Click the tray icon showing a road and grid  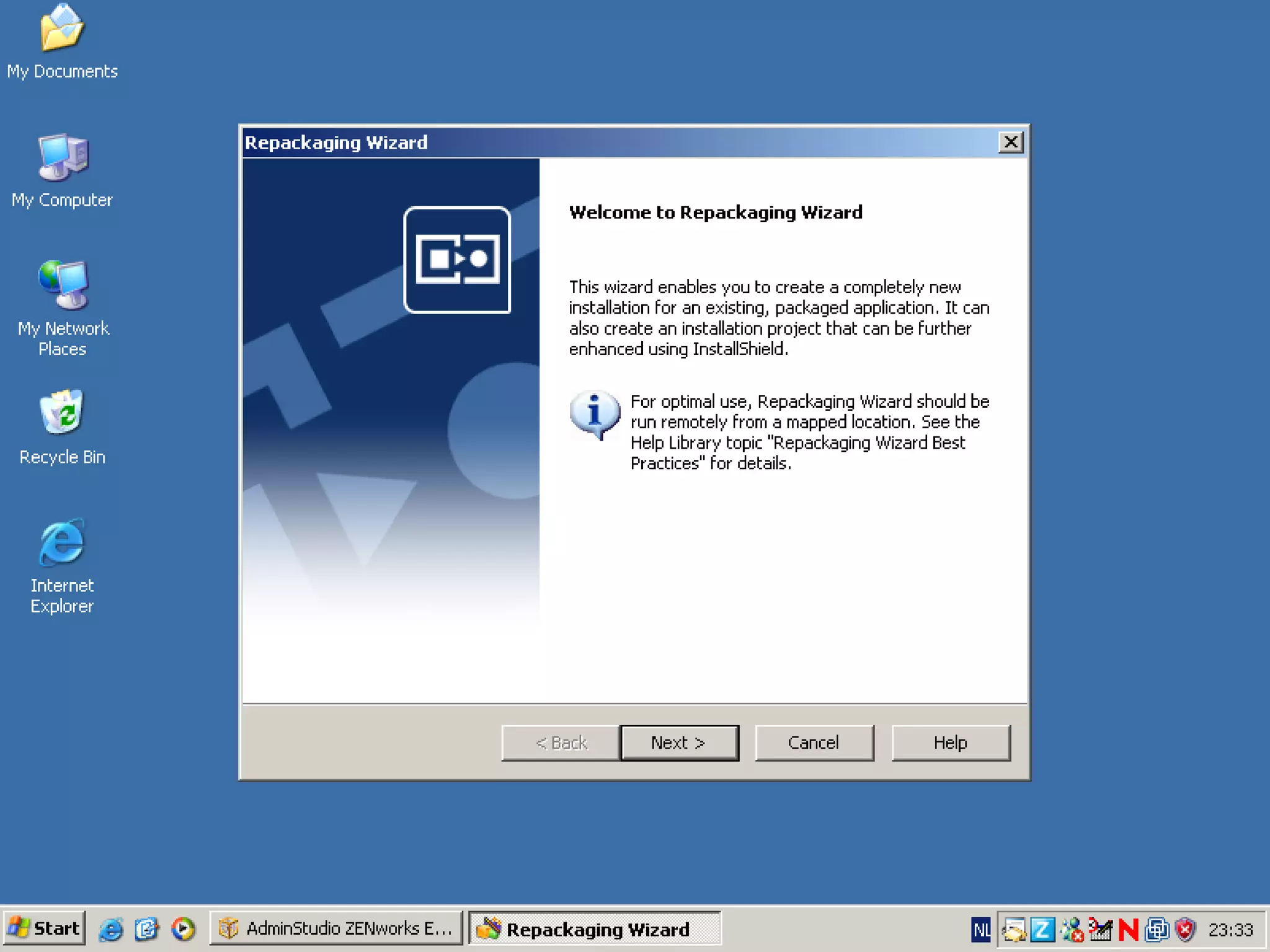(1101, 929)
